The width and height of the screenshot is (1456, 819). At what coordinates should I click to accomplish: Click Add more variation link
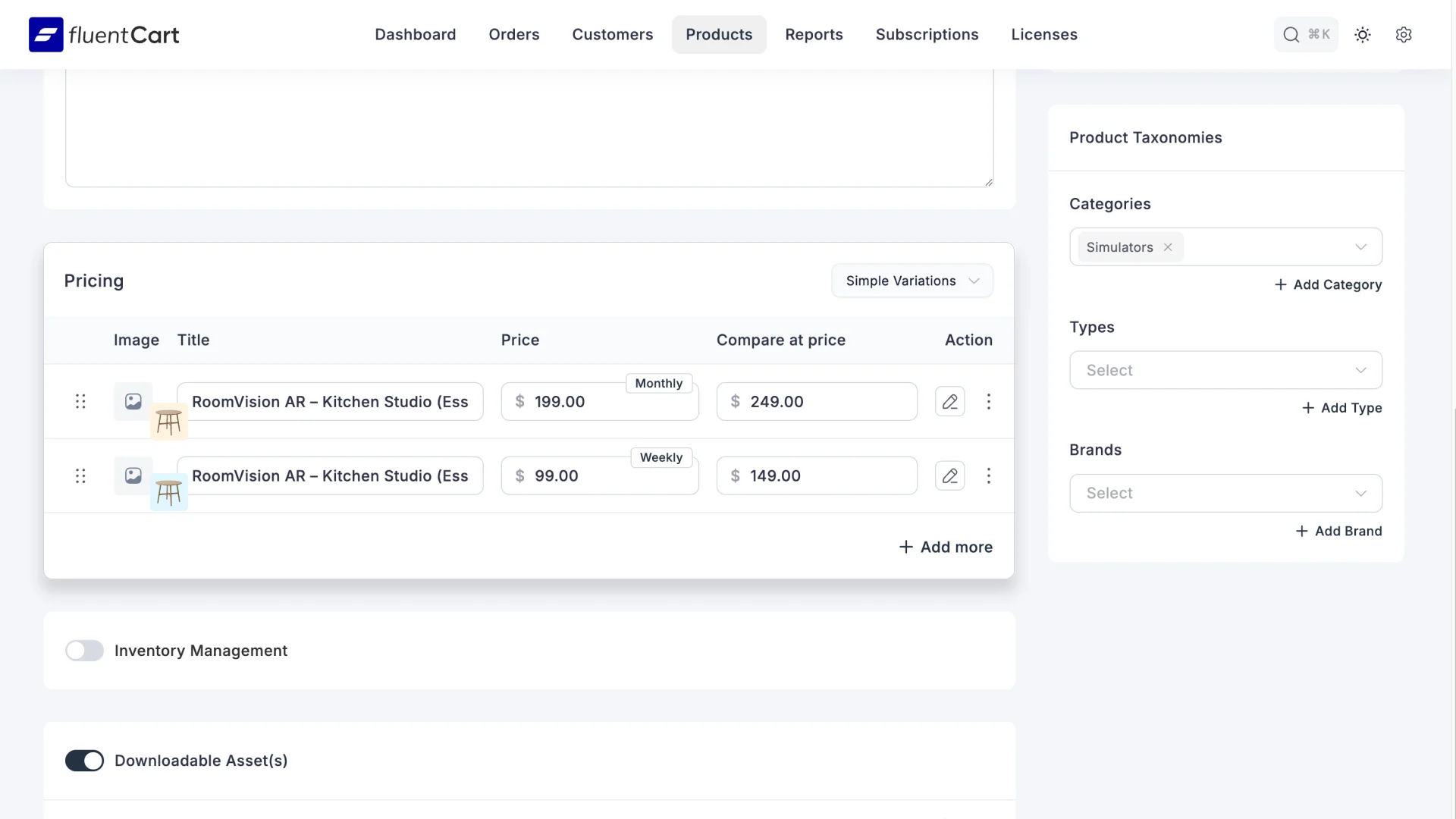pyautogui.click(x=946, y=547)
